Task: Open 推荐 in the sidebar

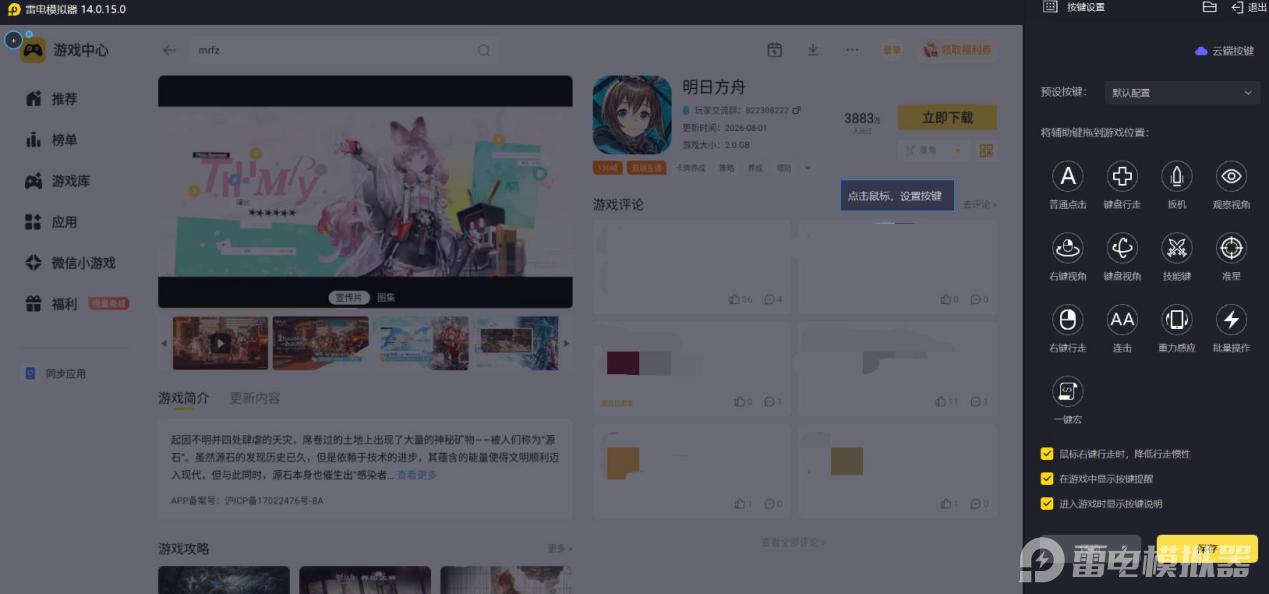Action: [51, 99]
